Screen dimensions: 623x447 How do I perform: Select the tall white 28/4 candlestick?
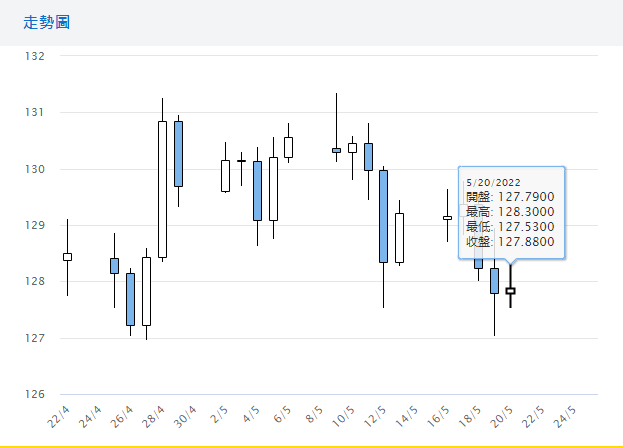[x=162, y=190]
